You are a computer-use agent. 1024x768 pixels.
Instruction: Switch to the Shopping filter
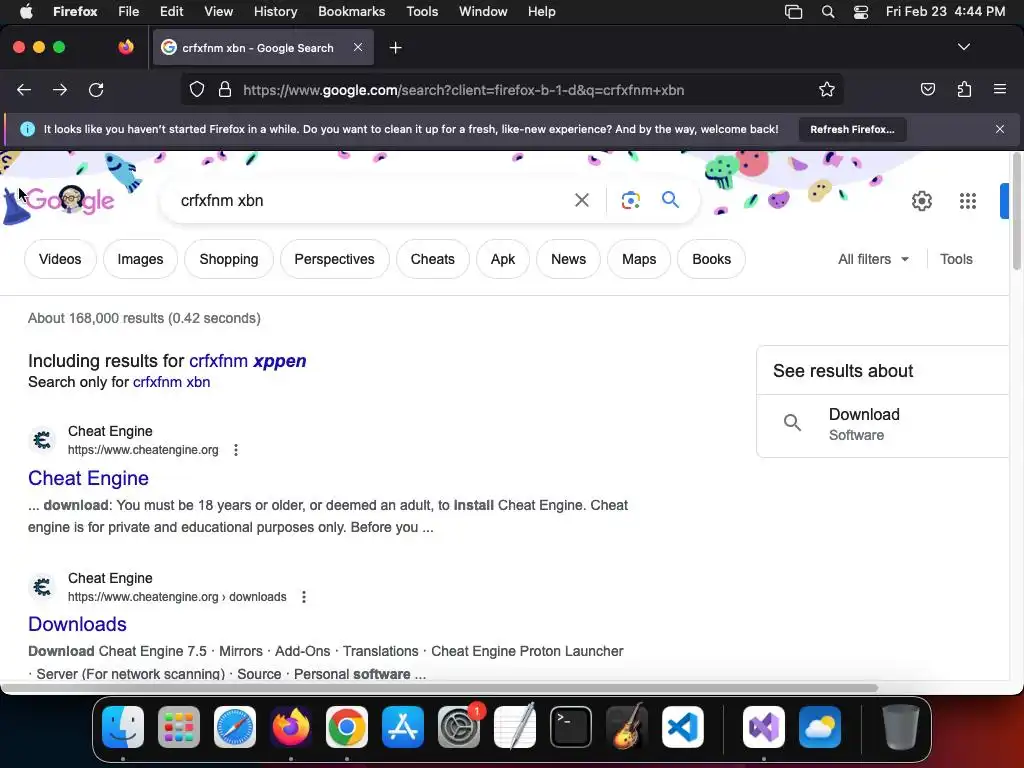point(229,259)
